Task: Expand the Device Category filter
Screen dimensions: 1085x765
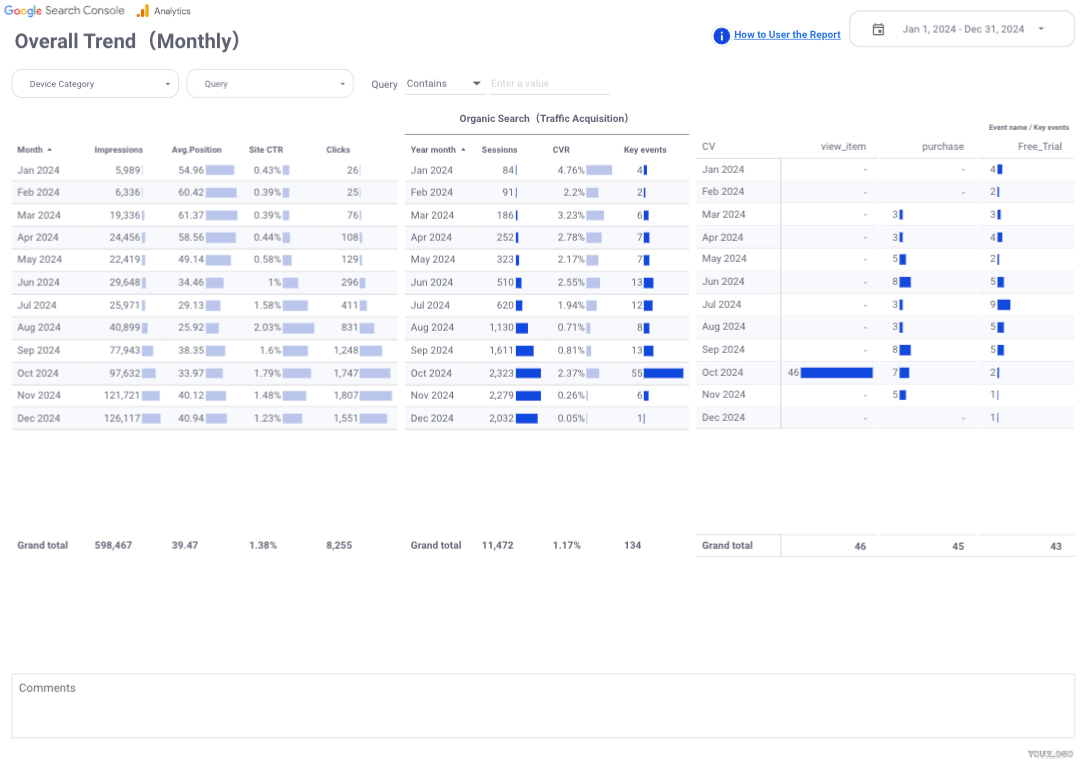Action: coord(95,84)
